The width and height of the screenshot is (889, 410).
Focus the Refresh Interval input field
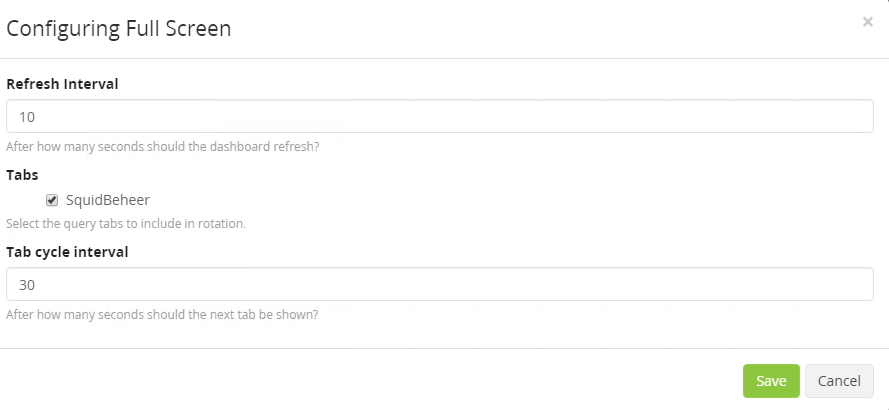(440, 117)
